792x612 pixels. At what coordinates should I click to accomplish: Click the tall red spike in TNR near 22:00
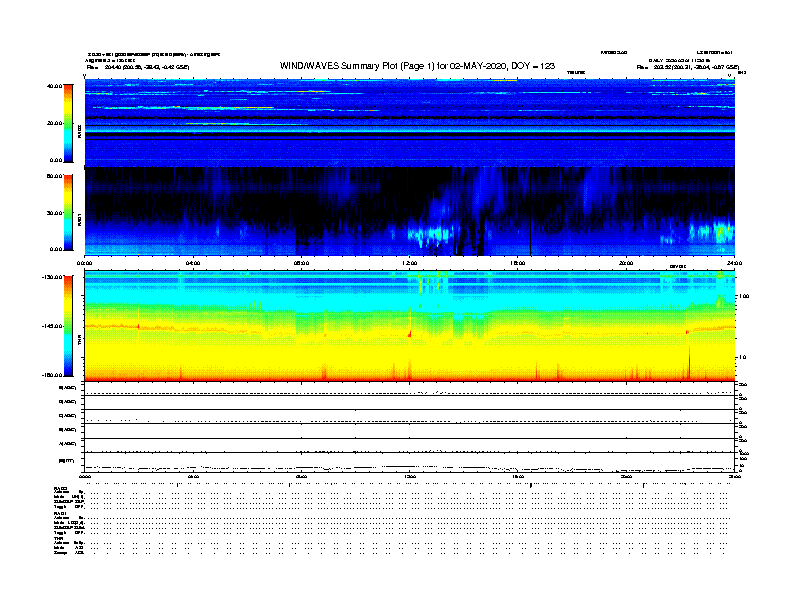click(689, 362)
